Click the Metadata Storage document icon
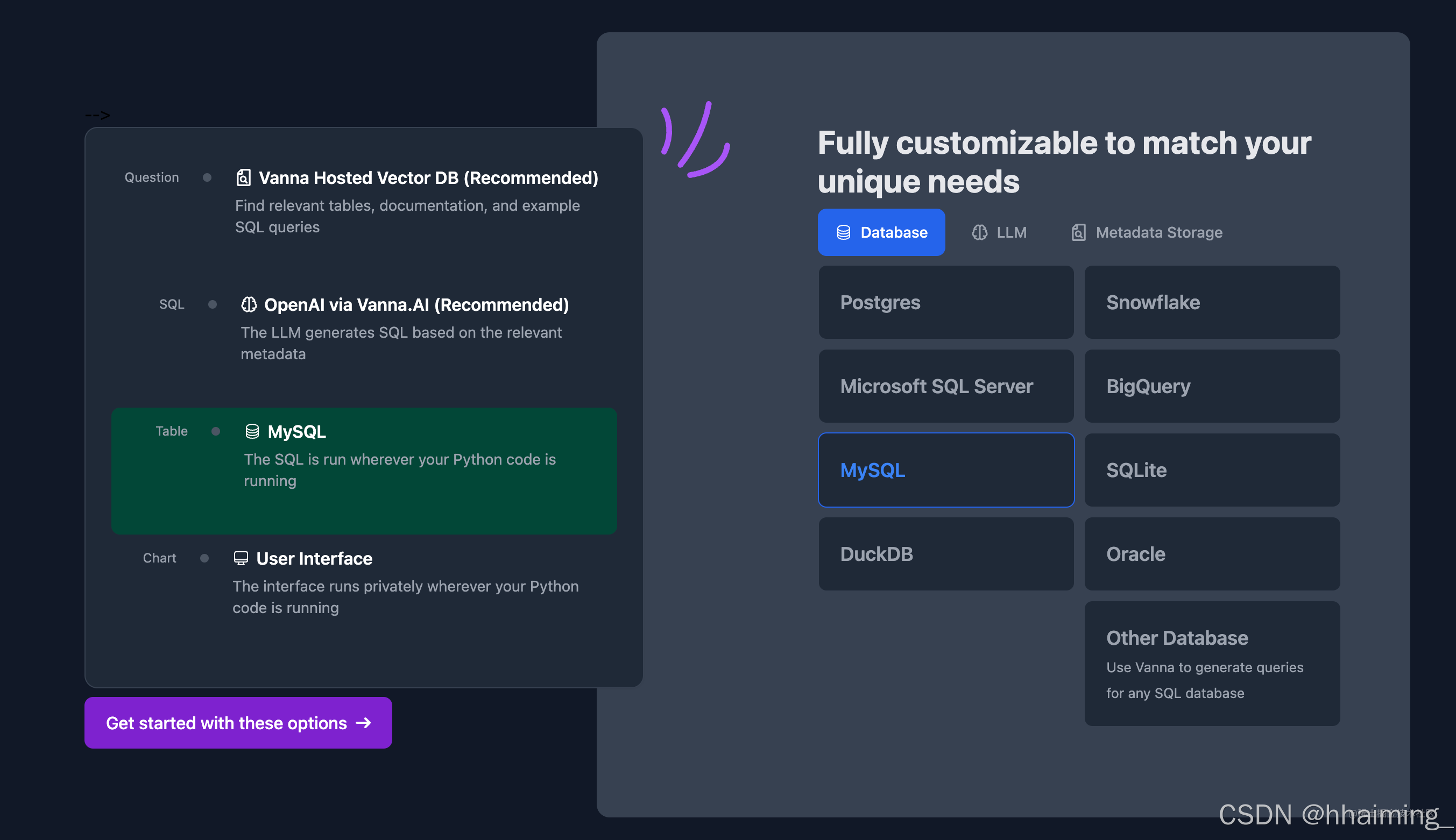Viewport: 1456px width, 840px height. pos(1078,232)
